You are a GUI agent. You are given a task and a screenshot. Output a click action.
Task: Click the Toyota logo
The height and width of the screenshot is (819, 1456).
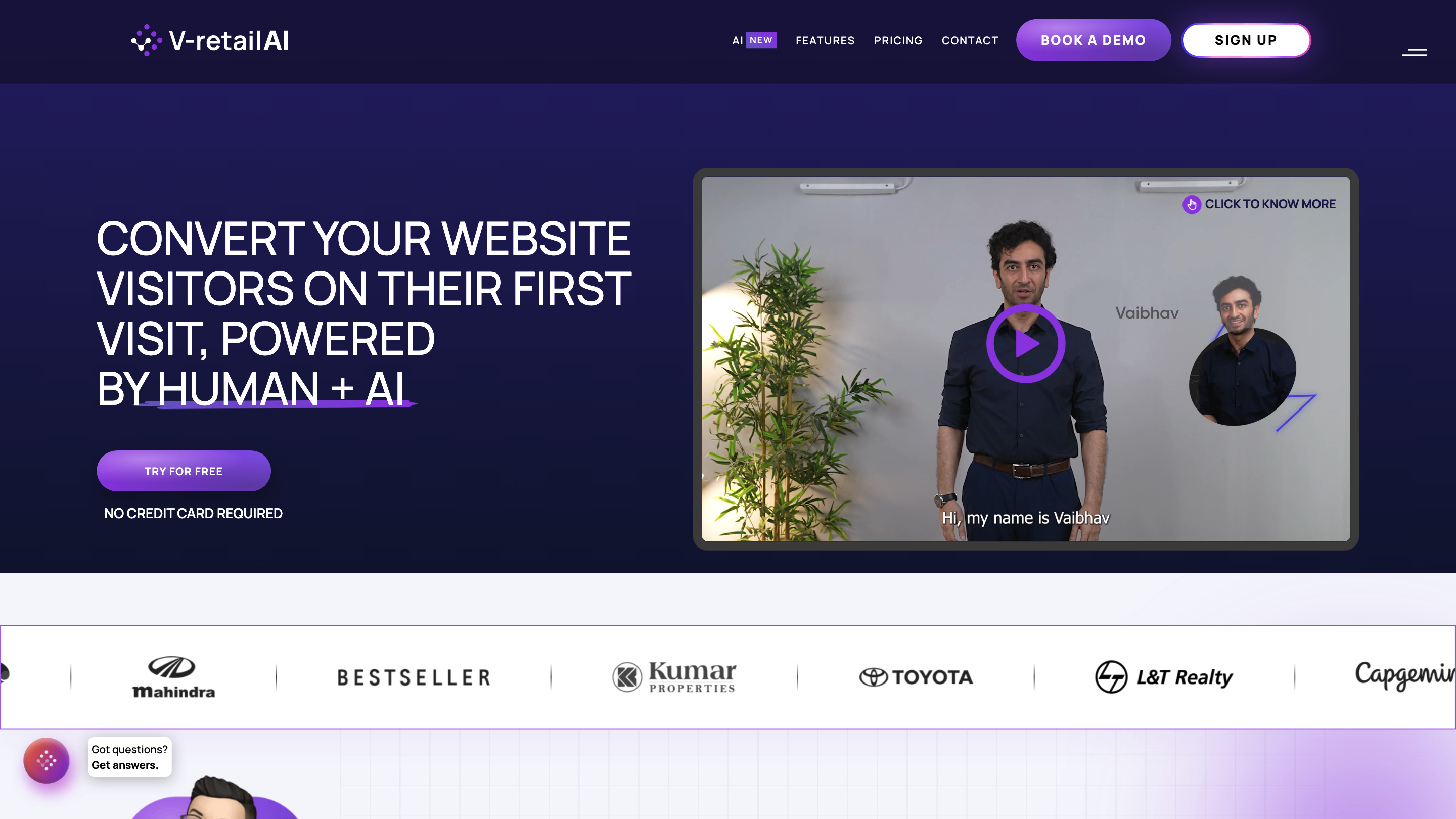click(916, 677)
